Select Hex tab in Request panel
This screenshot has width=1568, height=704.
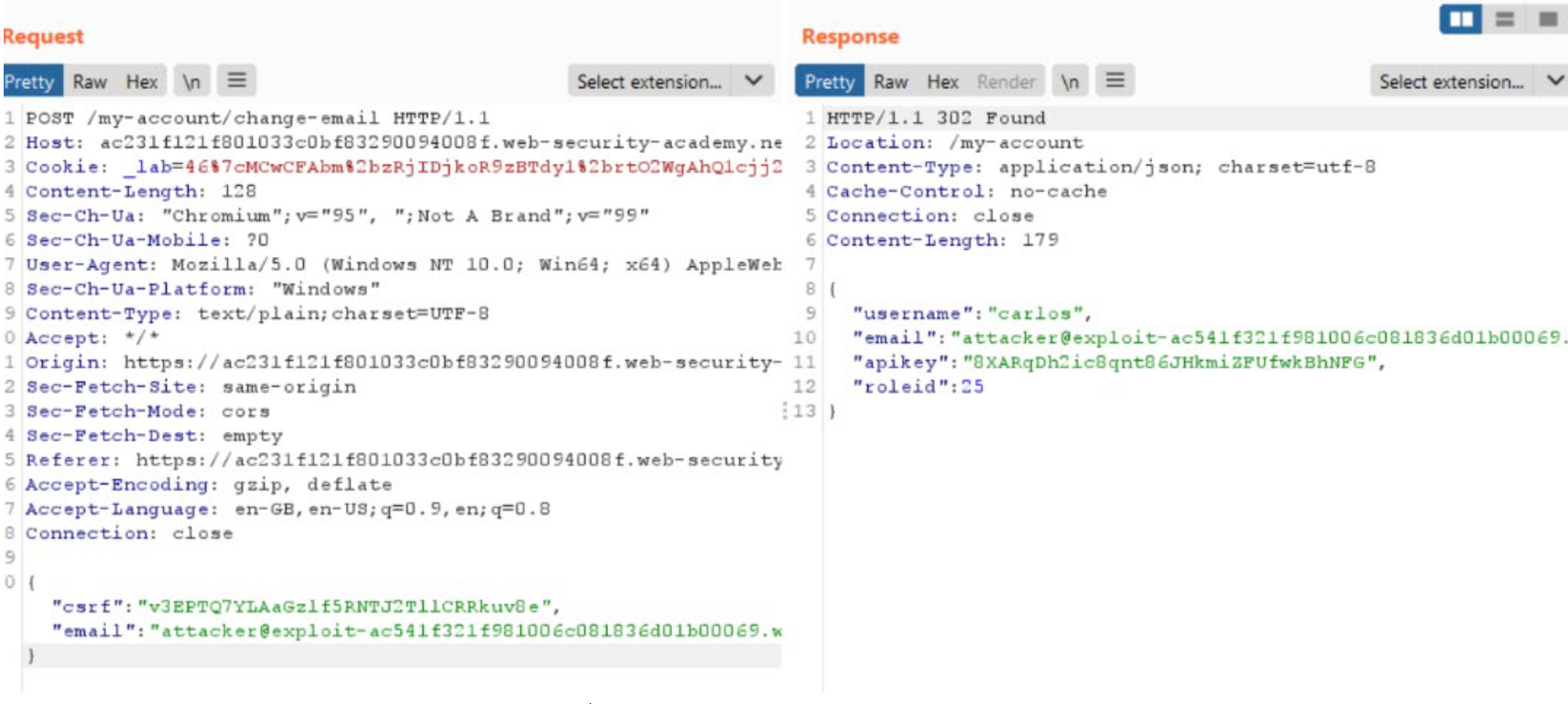click(x=142, y=81)
